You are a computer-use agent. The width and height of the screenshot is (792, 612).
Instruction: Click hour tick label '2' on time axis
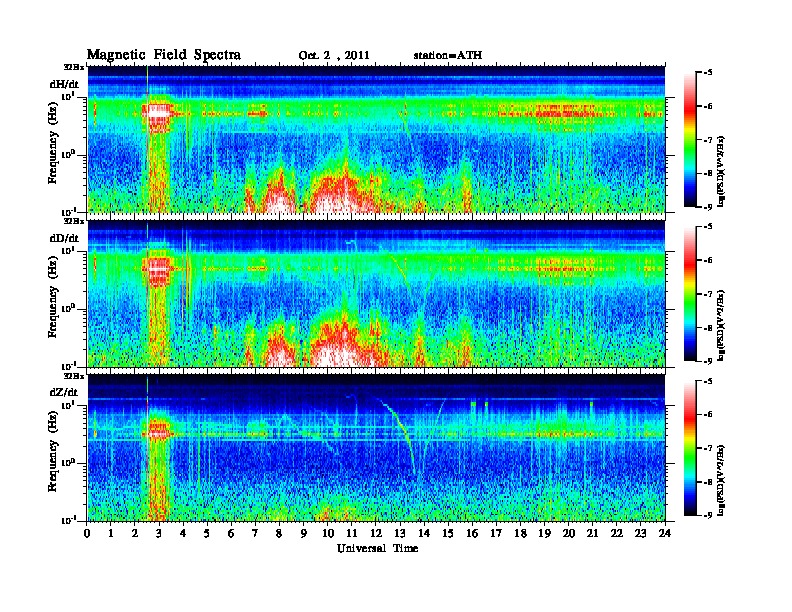click(x=135, y=533)
